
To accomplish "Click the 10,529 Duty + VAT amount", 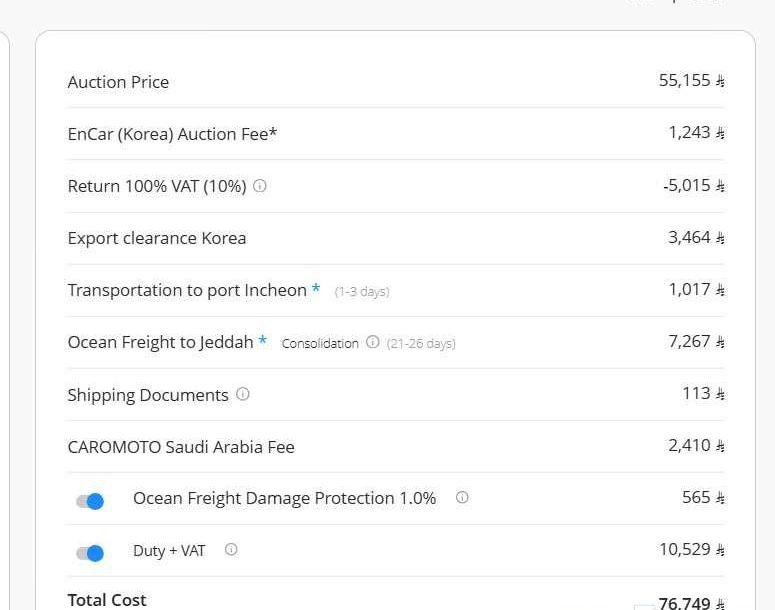I will (x=685, y=549).
